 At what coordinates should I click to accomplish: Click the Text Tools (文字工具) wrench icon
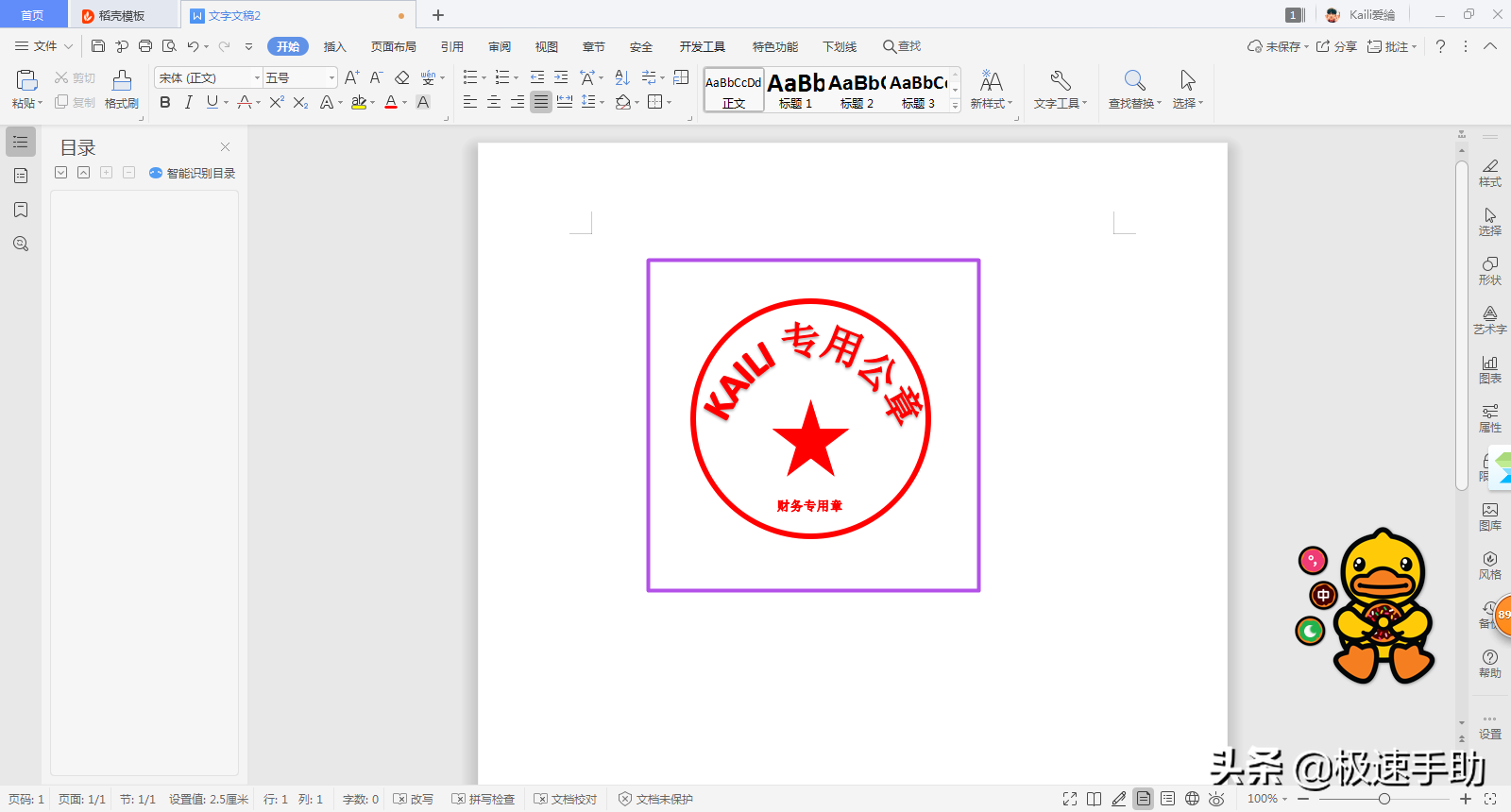[1060, 80]
